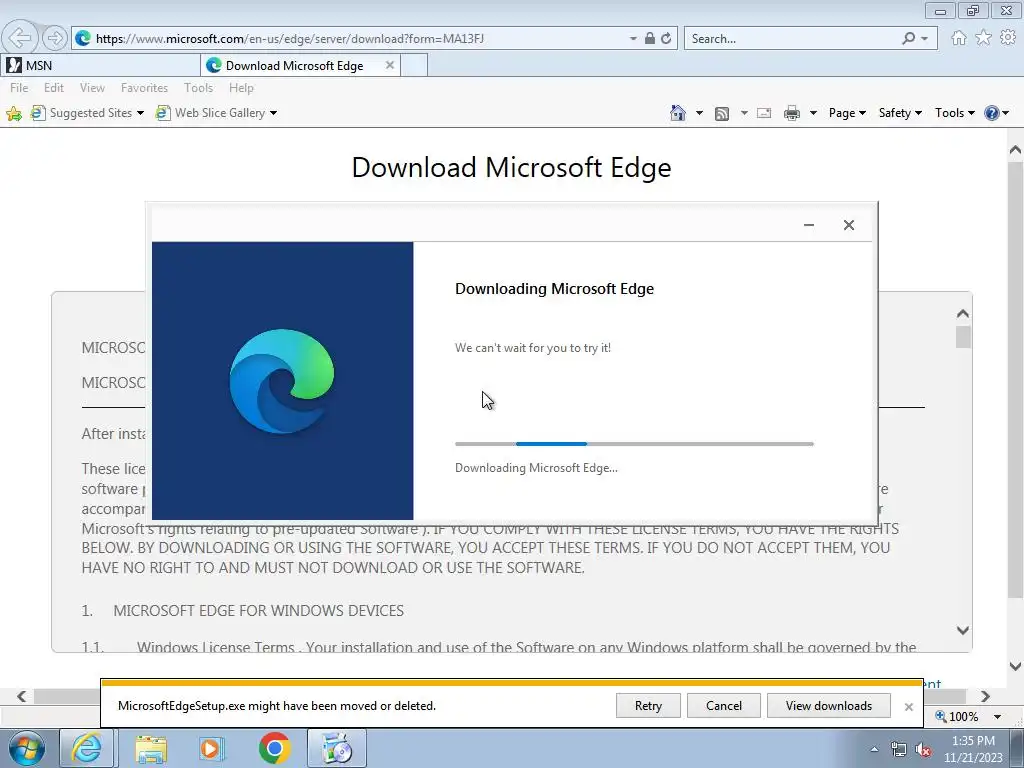
Task: Click the refresh icon in address bar
Action: pos(666,39)
